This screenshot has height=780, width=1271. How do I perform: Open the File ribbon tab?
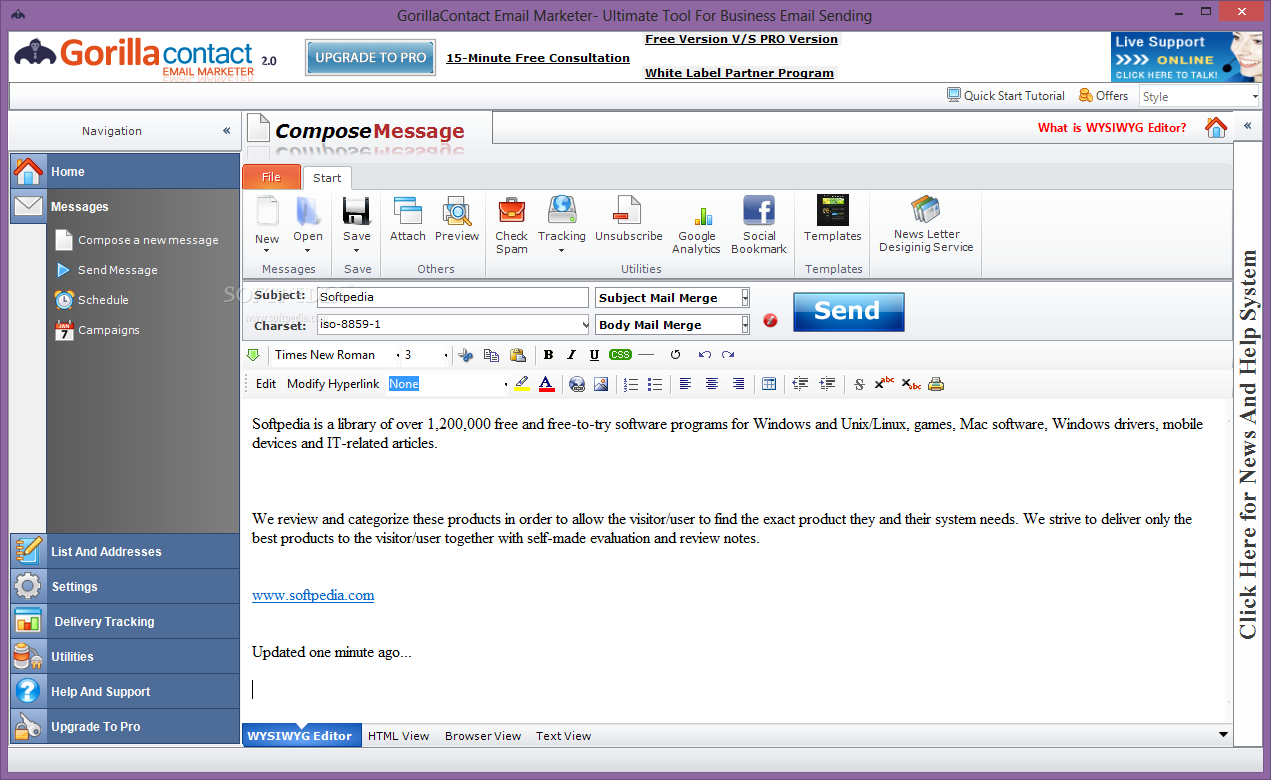pyautogui.click(x=271, y=177)
